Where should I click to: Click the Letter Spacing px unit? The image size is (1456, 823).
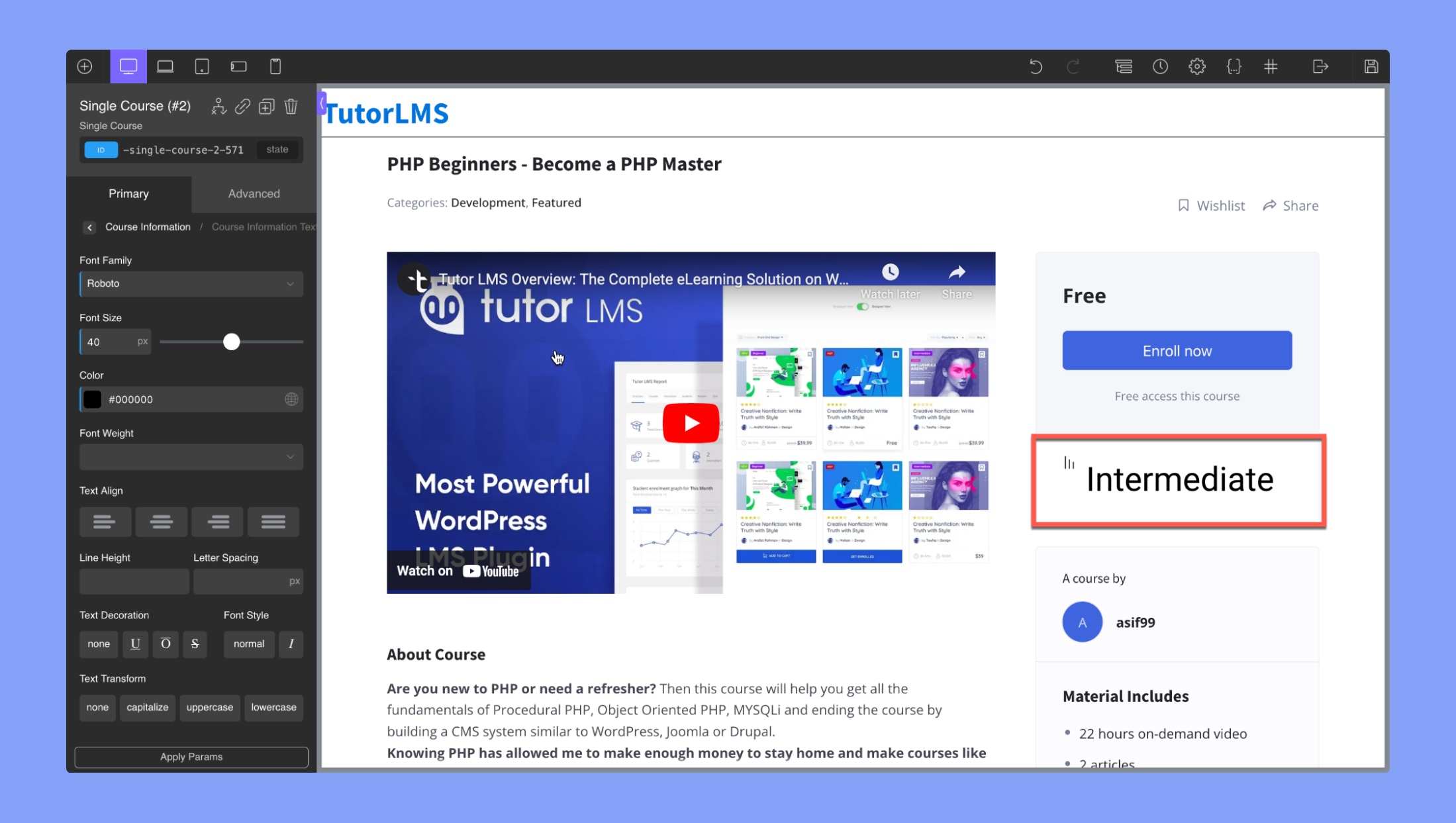(x=295, y=581)
